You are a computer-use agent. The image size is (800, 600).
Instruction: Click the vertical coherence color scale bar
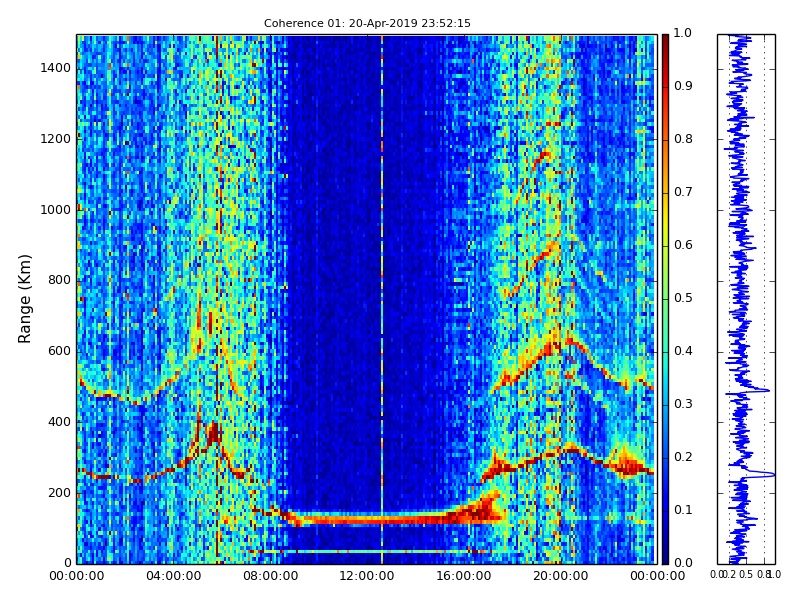click(665, 299)
